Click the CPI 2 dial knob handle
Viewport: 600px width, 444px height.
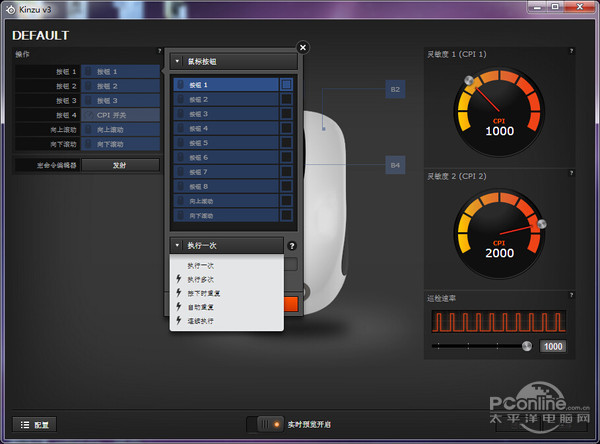[x=542, y=224]
